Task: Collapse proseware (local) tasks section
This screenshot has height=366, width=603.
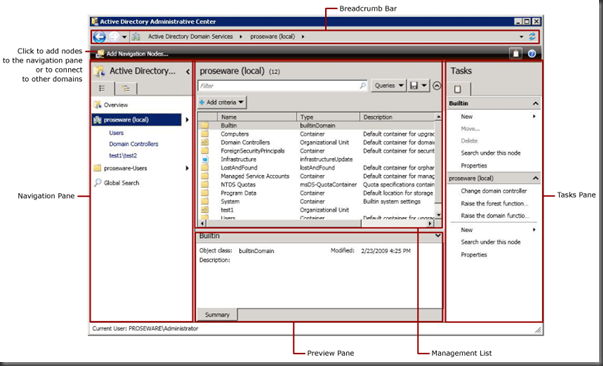Action: point(535,178)
